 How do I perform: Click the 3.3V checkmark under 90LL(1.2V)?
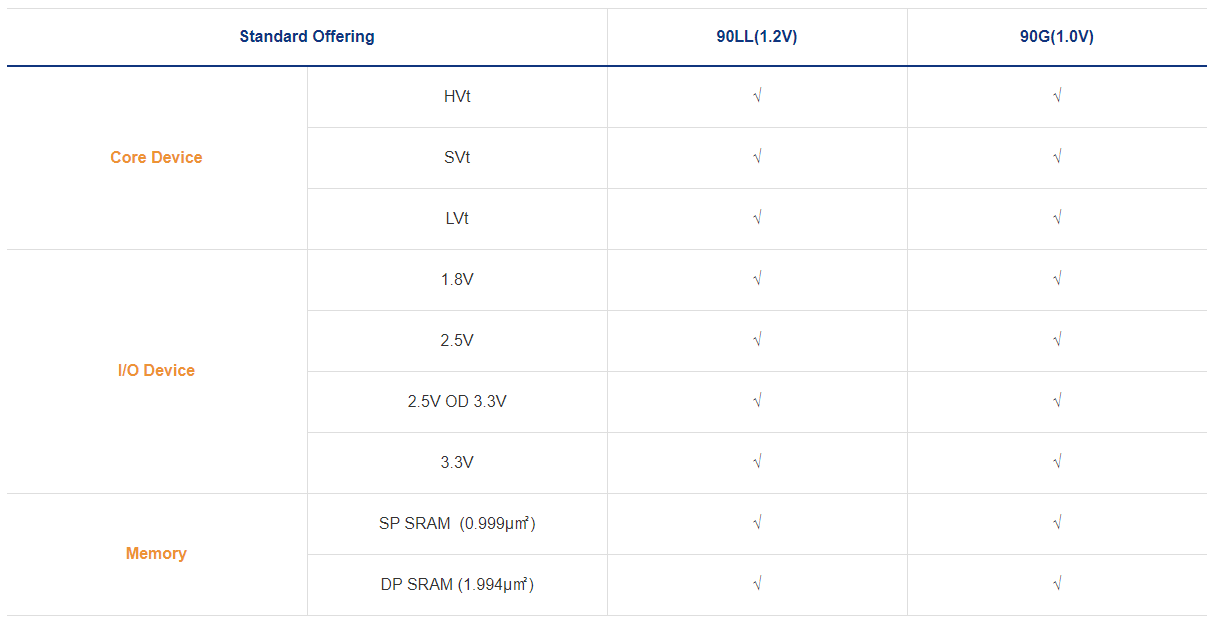coord(757,463)
